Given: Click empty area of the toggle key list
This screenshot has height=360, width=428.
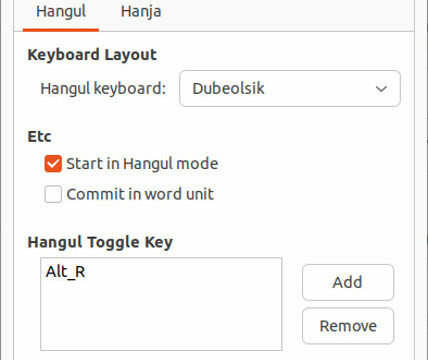Looking at the screenshot, I should pos(161,317).
